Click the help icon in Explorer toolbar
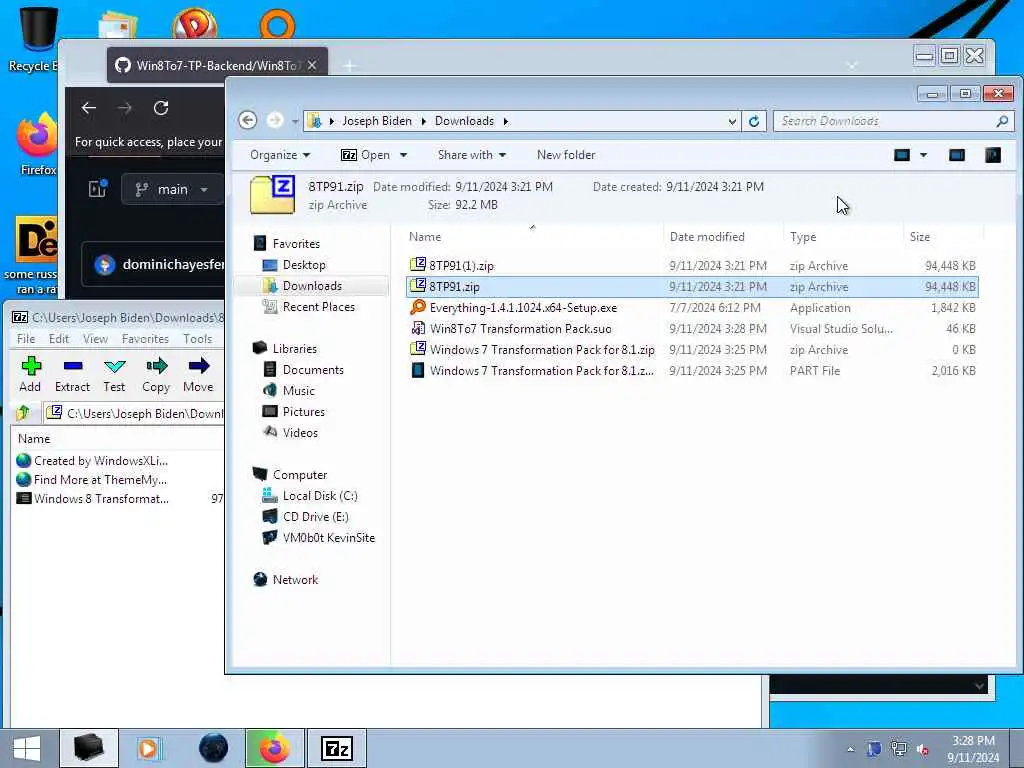This screenshot has width=1024, height=768. (x=993, y=155)
